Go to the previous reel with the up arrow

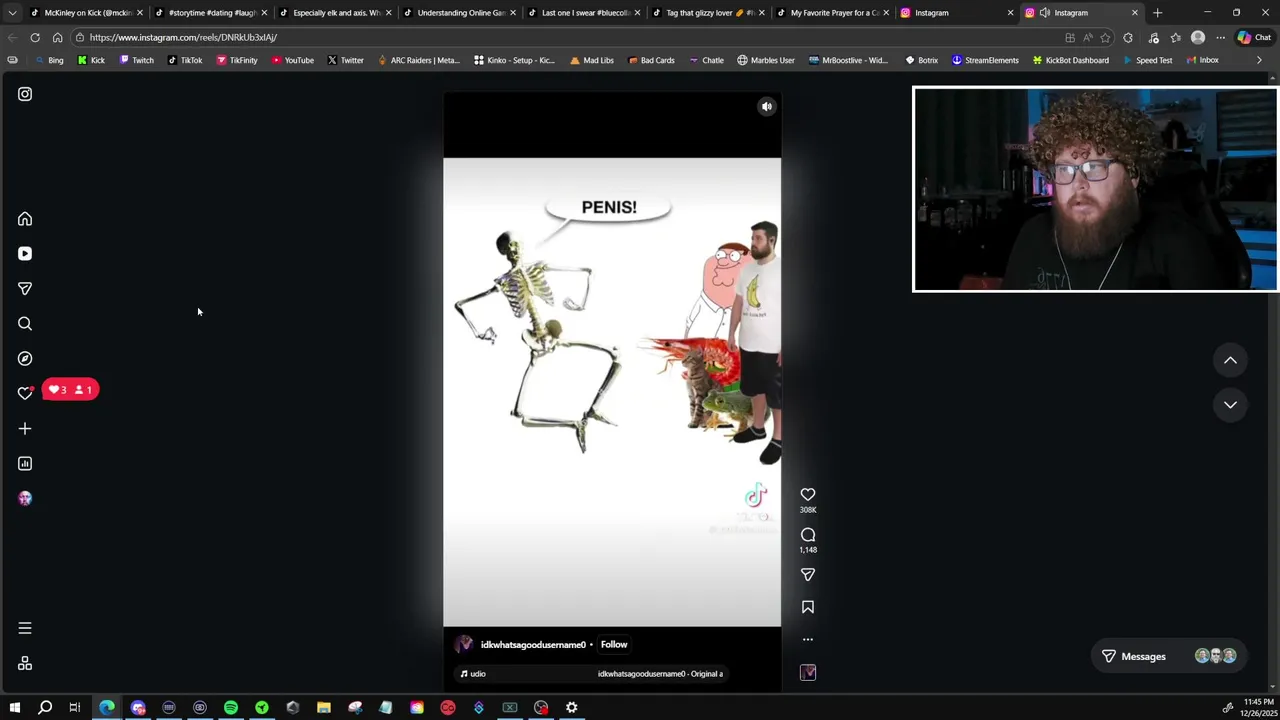point(1231,361)
